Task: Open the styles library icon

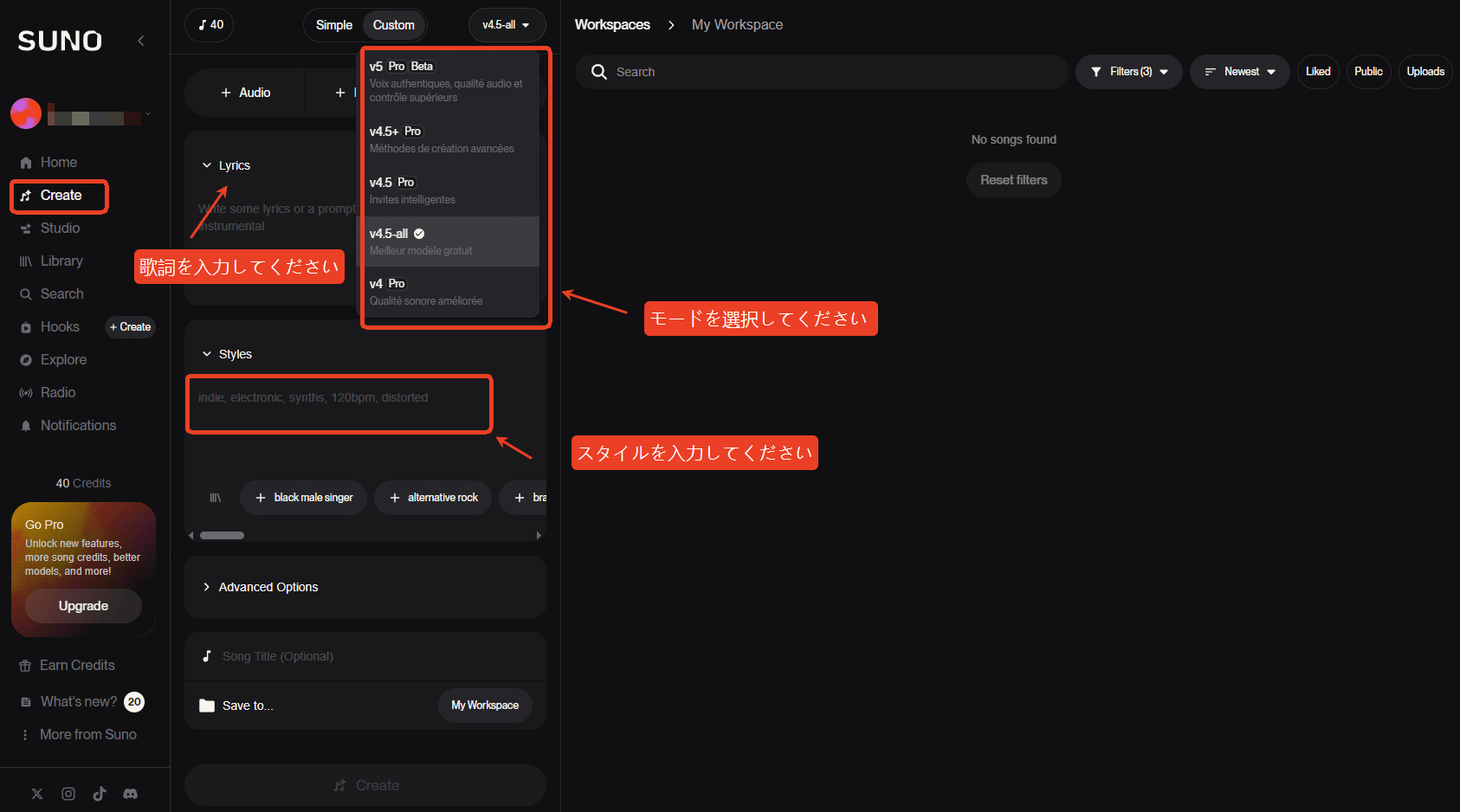Action: click(x=216, y=498)
